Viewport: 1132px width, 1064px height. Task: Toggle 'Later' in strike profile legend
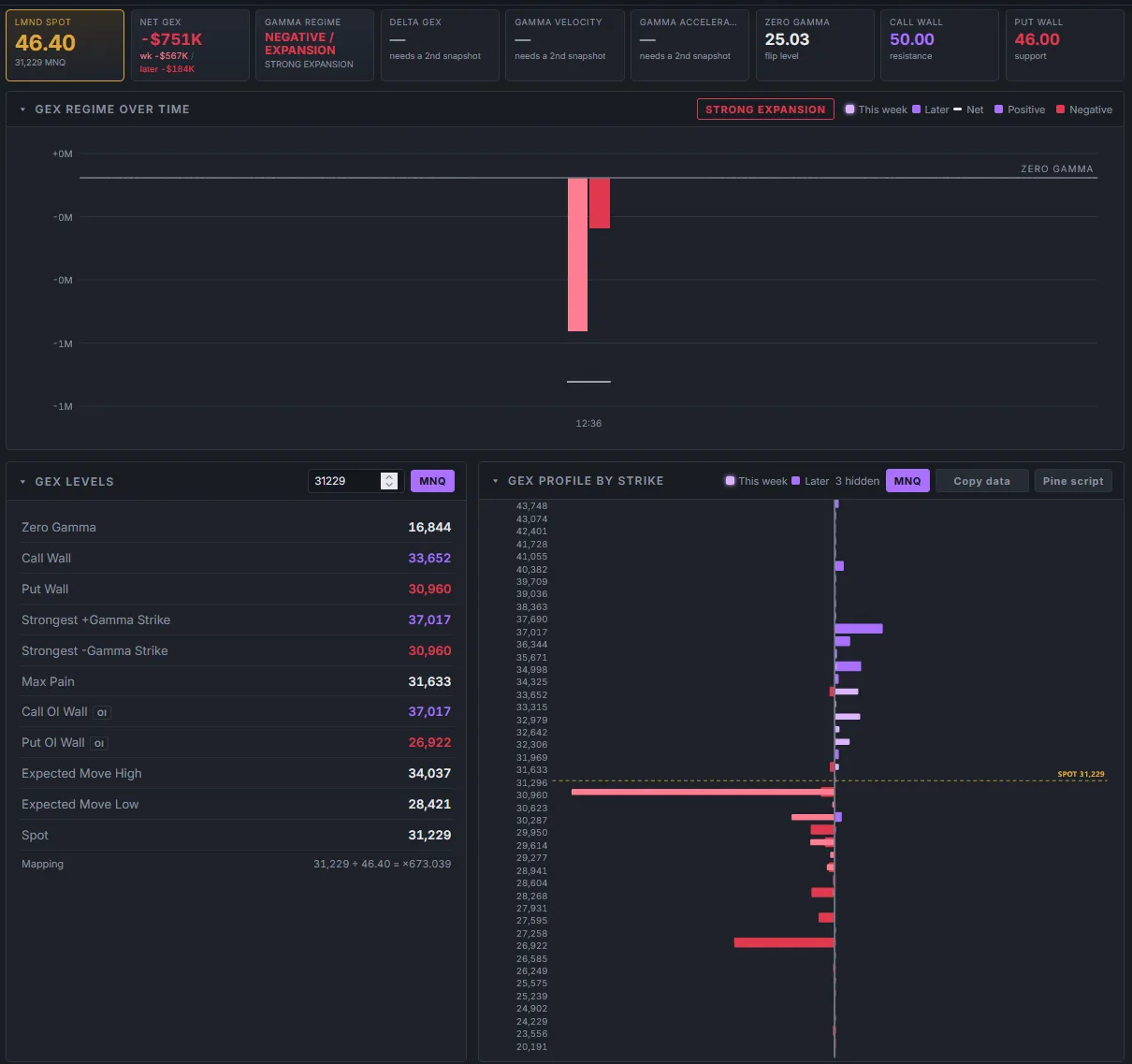[x=810, y=481]
